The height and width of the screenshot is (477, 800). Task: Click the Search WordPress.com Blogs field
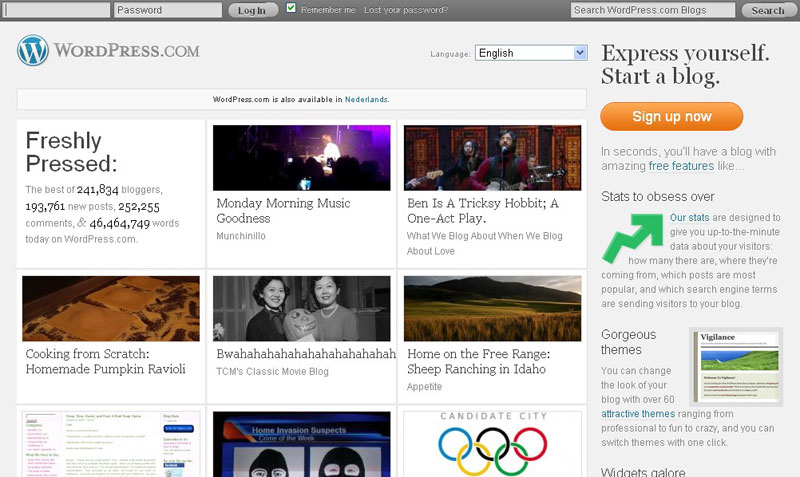click(x=652, y=10)
